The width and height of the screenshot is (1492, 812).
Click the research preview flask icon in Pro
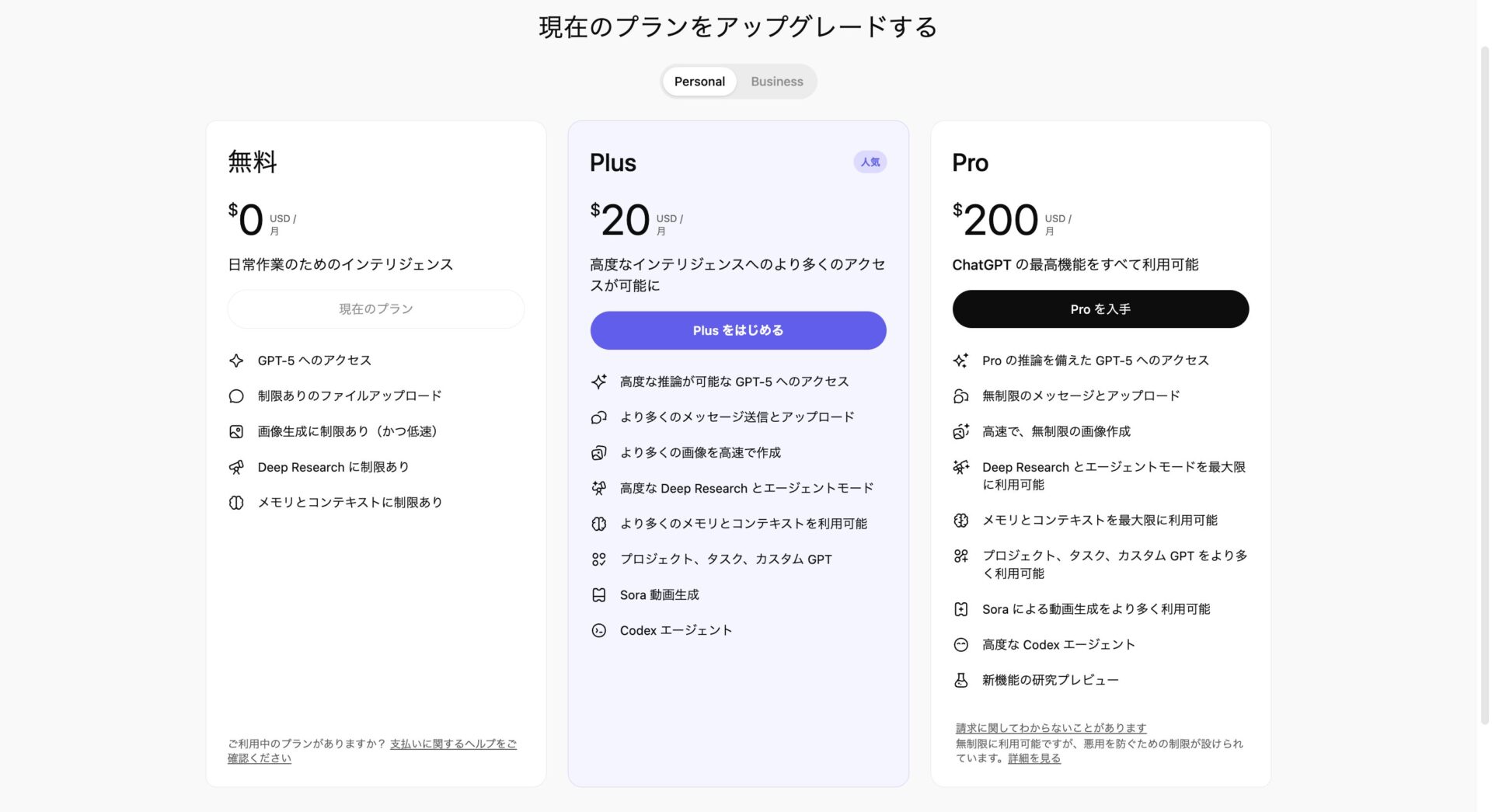click(961, 680)
